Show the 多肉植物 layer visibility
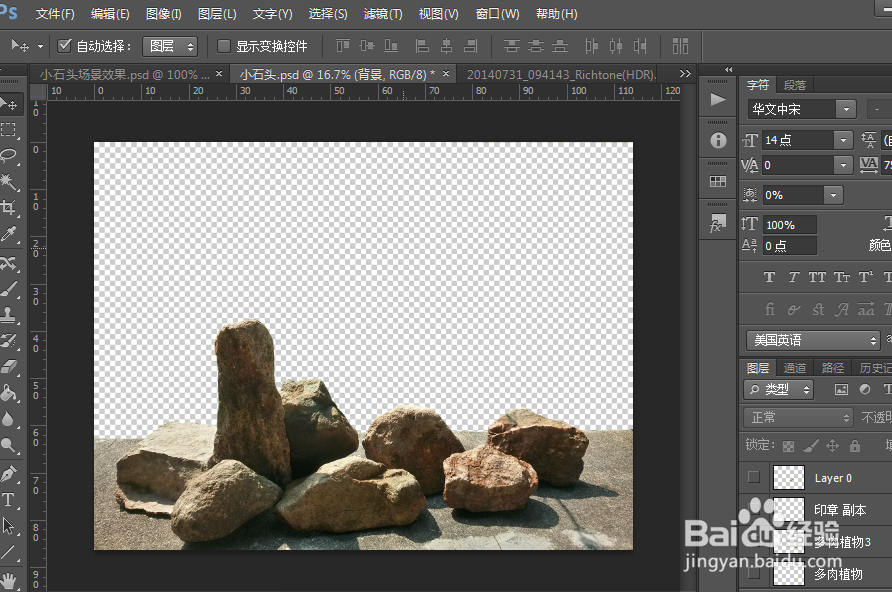 754,574
